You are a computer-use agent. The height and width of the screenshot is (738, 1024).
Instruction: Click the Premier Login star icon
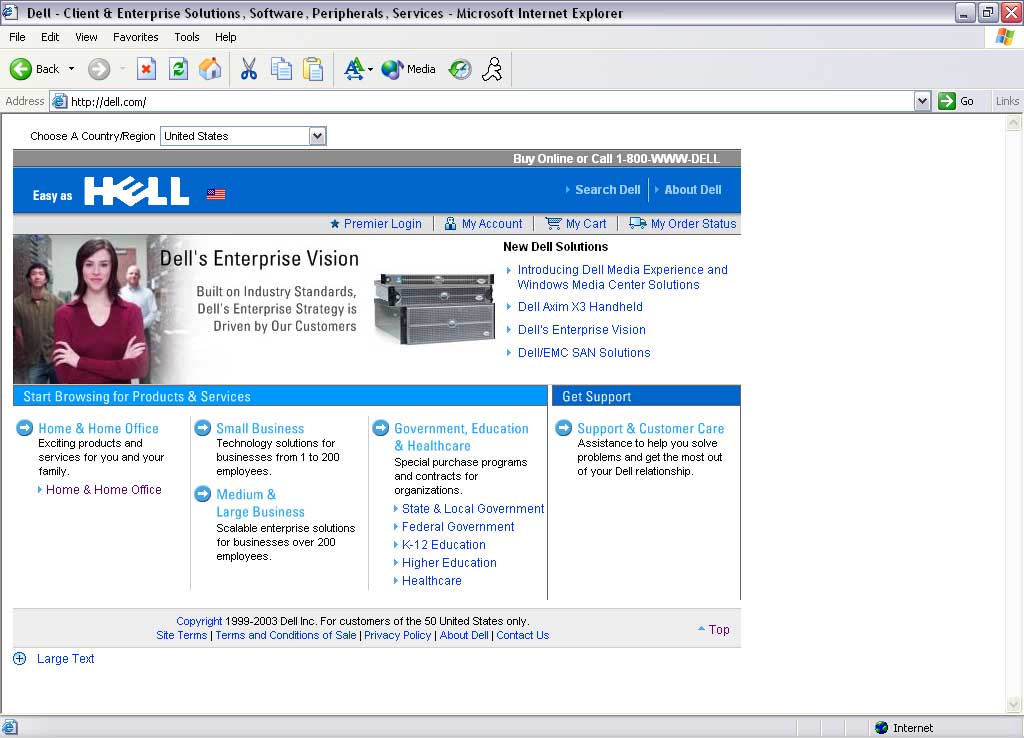[335, 223]
